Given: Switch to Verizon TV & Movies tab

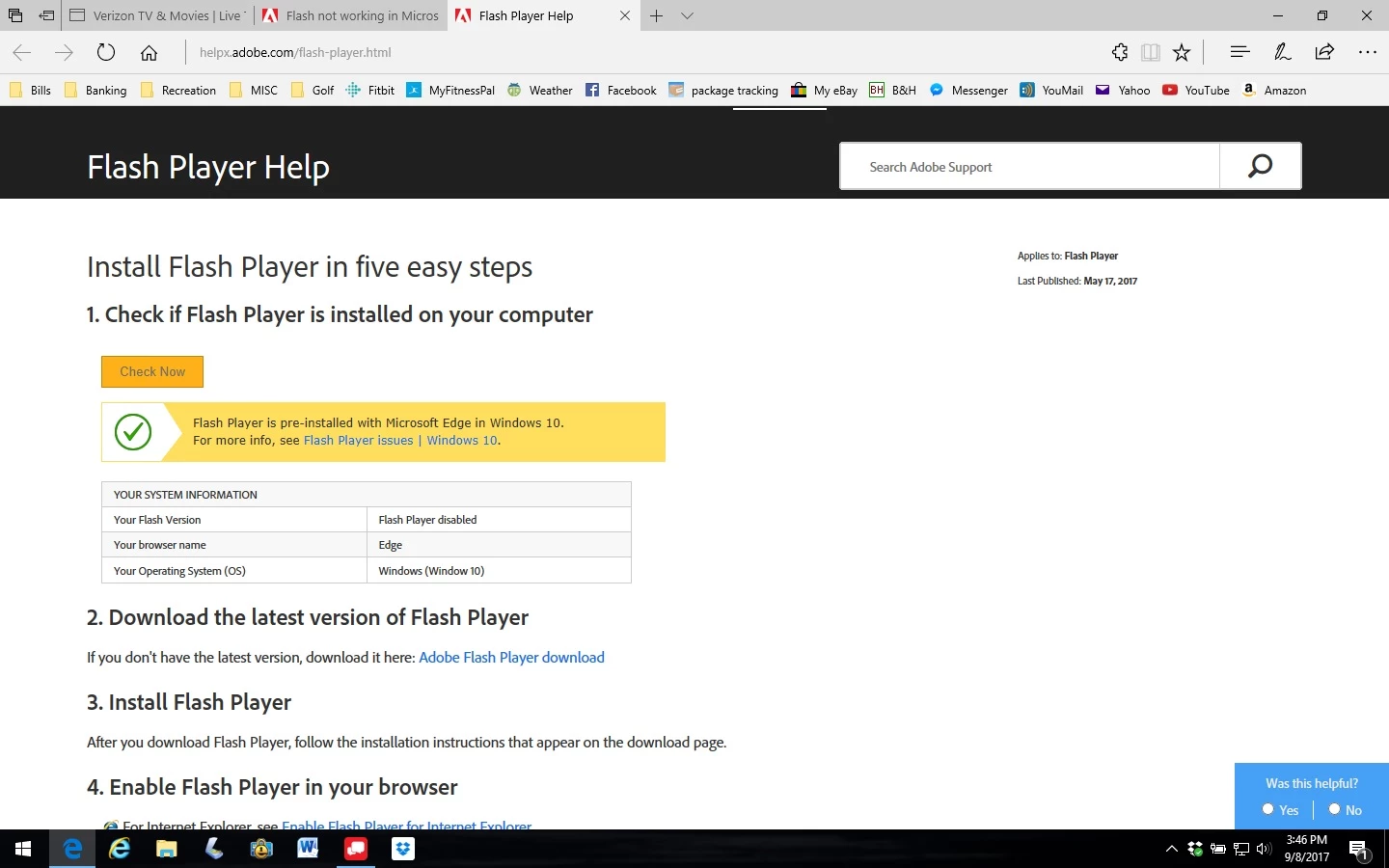Looking at the screenshot, I should click(x=158, y=15).
